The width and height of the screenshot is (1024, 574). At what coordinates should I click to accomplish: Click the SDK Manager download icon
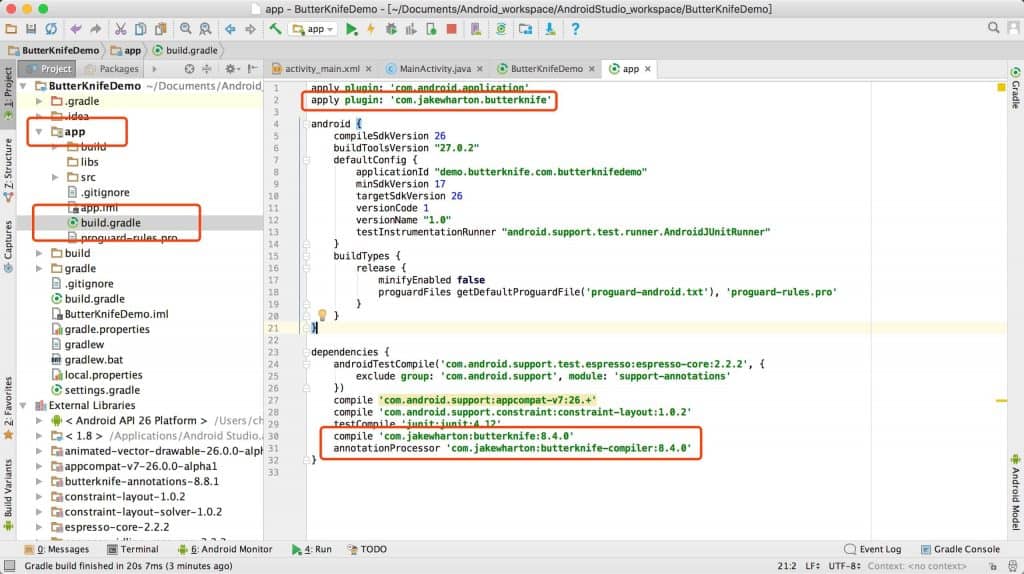point(551,29)
